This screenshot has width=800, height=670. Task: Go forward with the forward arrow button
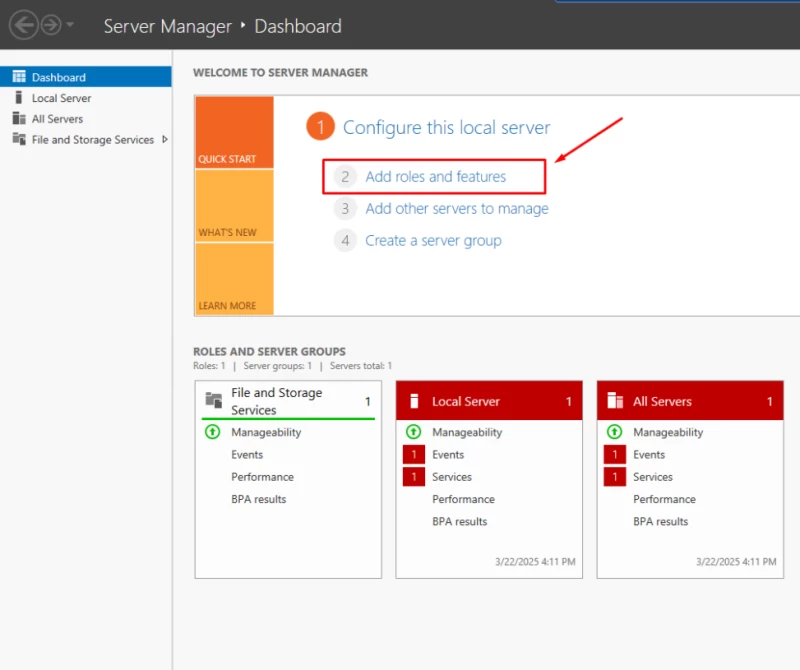coord(51,25)
